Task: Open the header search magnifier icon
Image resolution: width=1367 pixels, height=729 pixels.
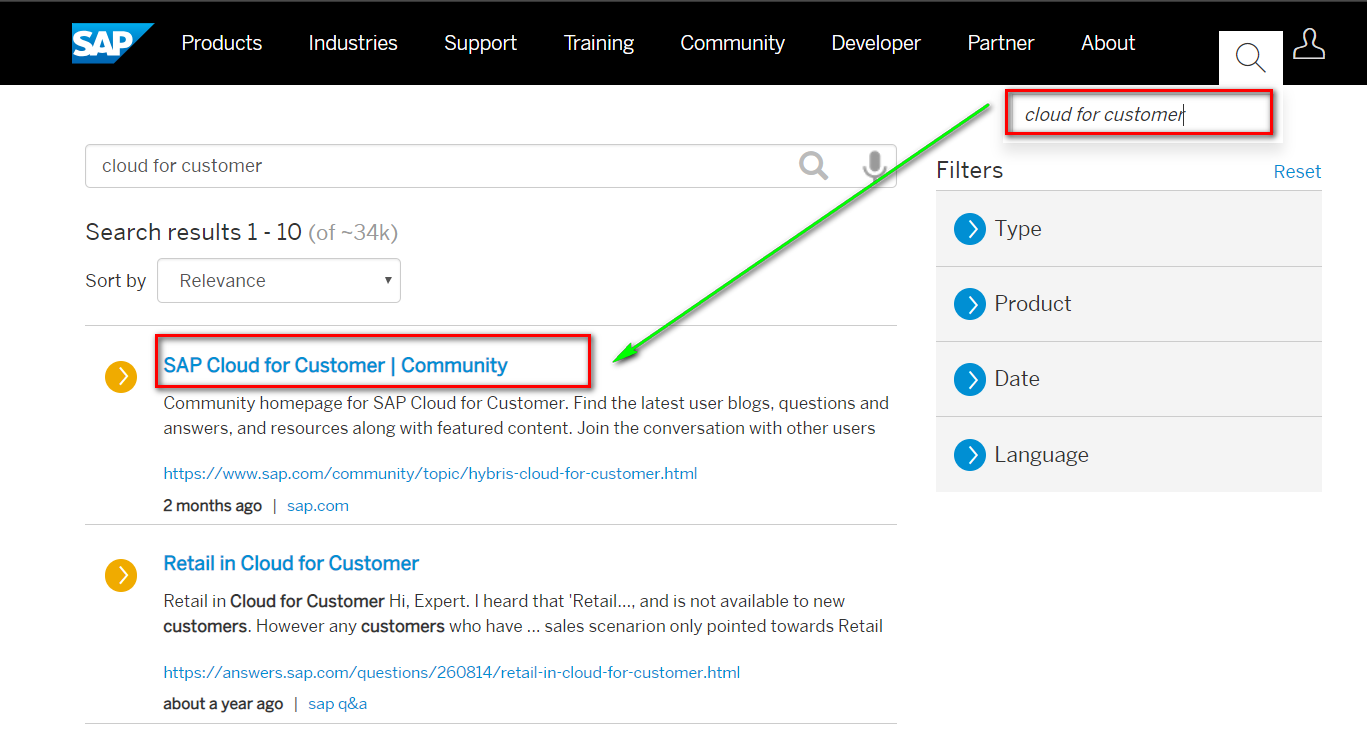Action: (x=1250, y=58)
